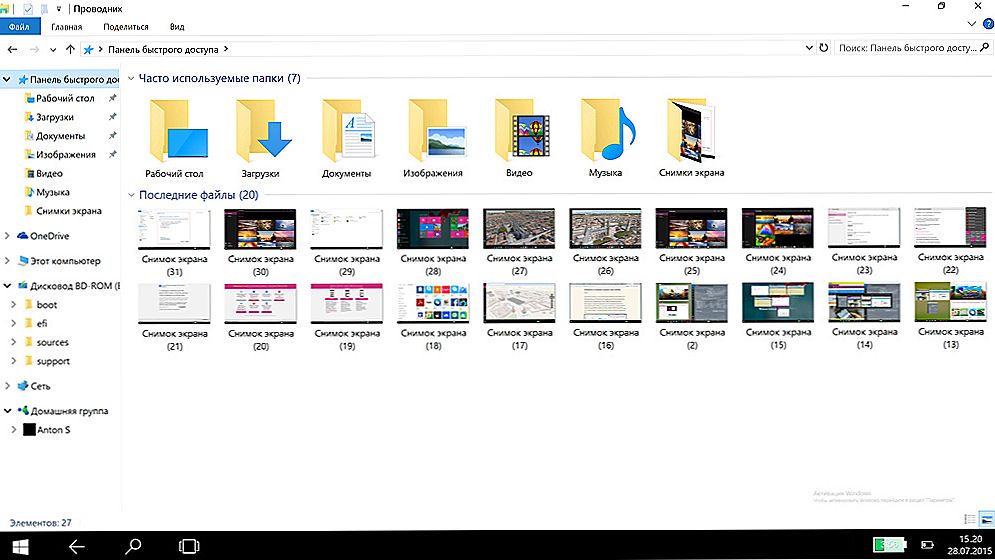Viewport: 995px width, 560px height.
Task: Unpin Рабочий стол from quick access
Action: [112, 98]
